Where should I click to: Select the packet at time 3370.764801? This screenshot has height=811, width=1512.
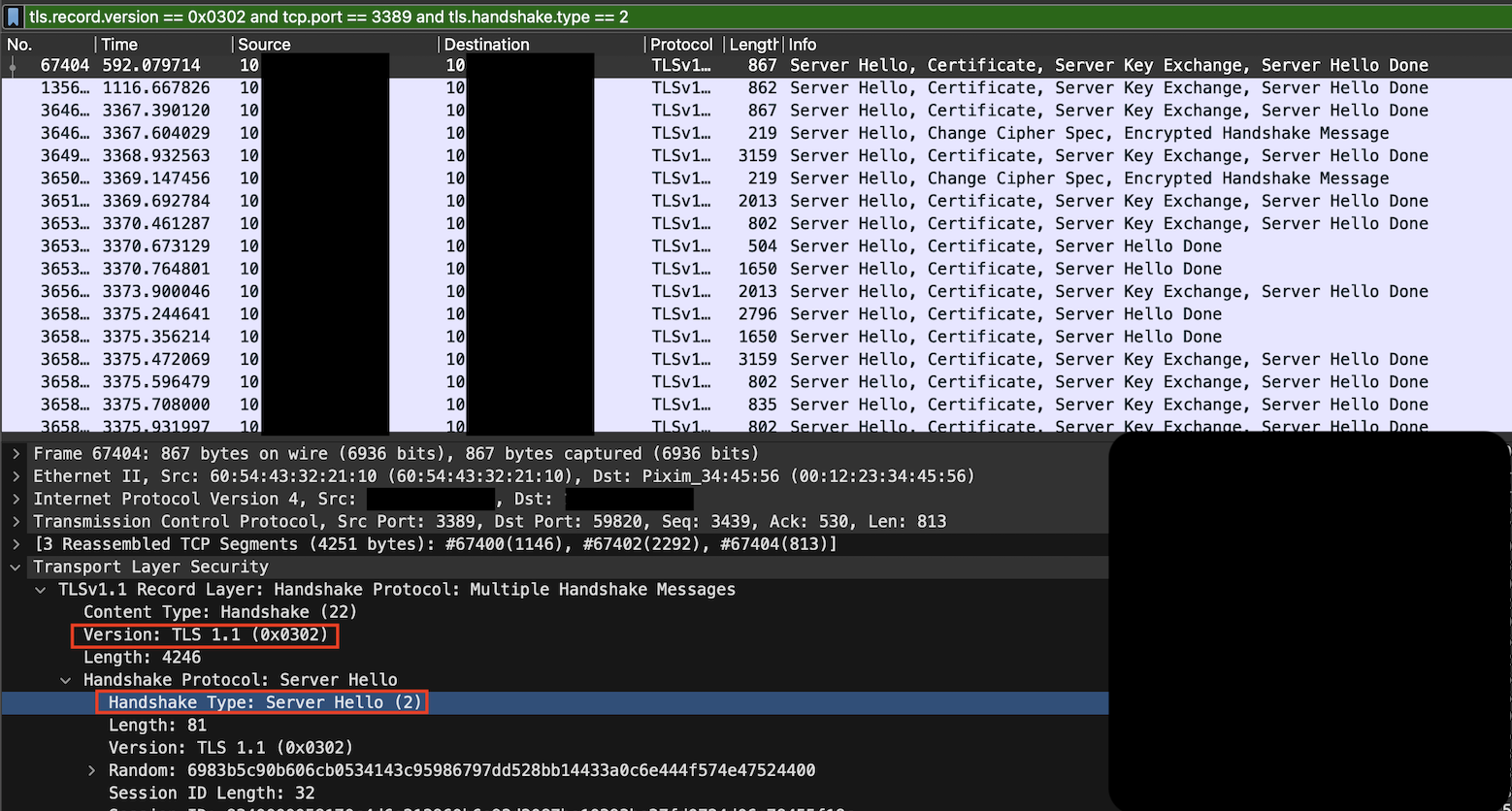(x=756, y=269)
